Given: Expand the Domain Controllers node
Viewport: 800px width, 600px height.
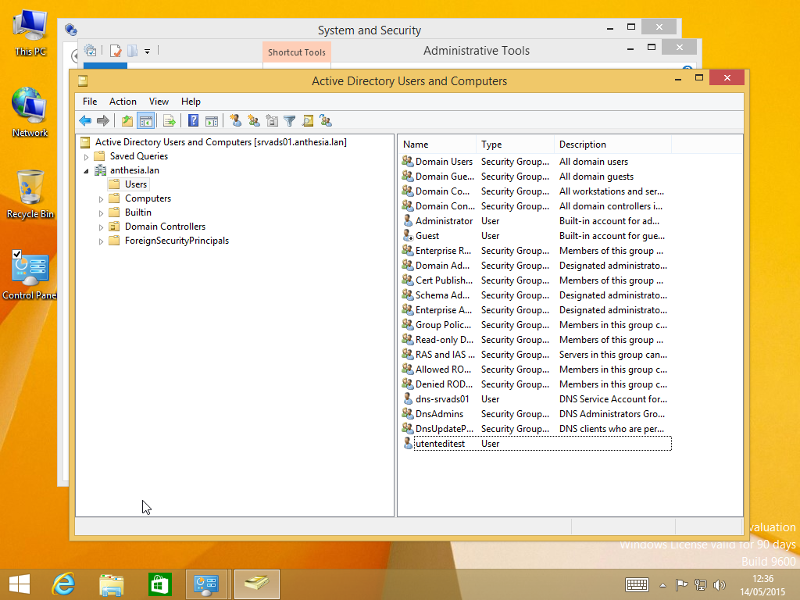Looking at the screenshot, I should point(101,227).
